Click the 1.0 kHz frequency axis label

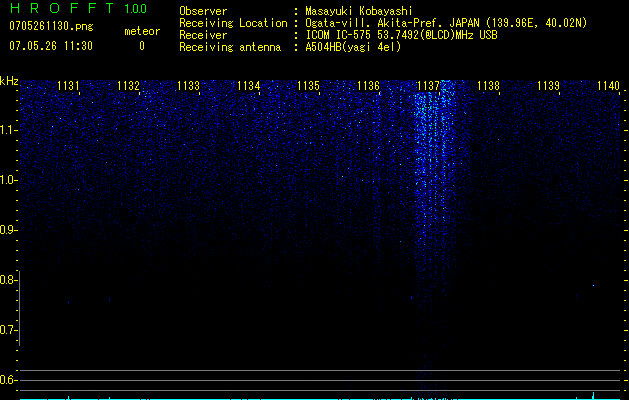pos(8,180)
